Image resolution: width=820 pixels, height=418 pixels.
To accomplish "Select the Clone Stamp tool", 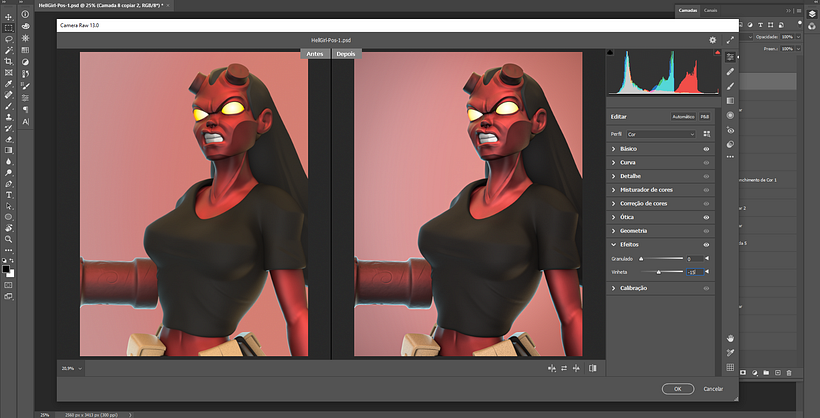I will click(8, 117).
